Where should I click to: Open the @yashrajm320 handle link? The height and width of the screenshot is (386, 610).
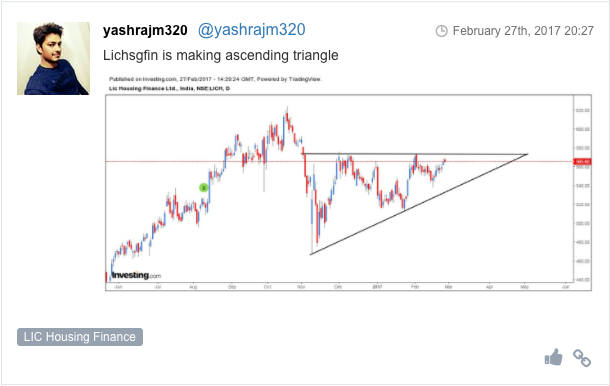coord(252,30)
